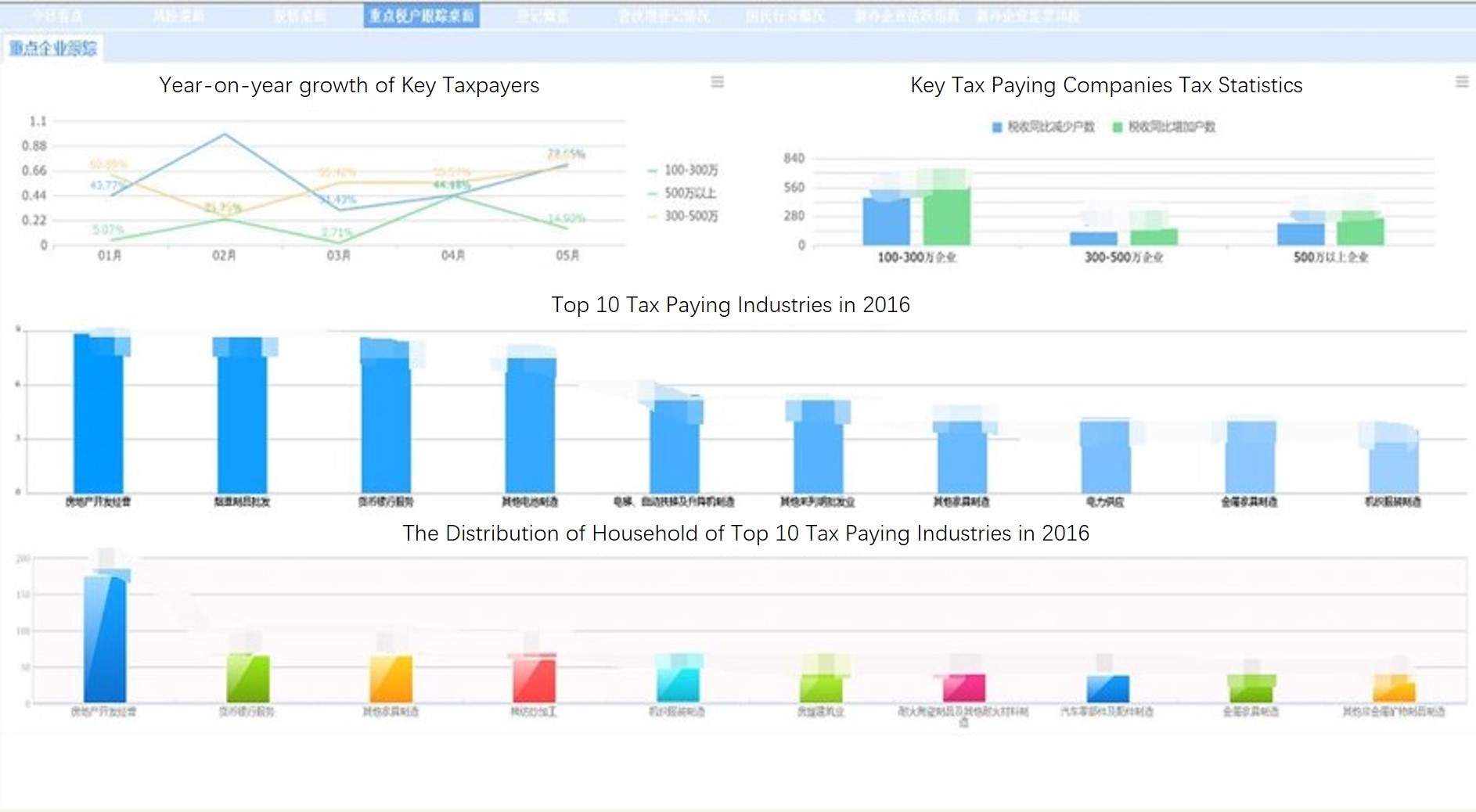This screenshot has width=1476, height=812.
Task: Click the 电力供应 bar in Top 10 chart
Action: 1105,457
